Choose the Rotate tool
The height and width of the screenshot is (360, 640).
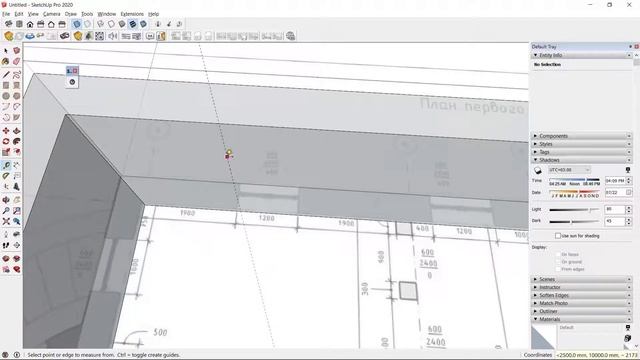pyautogui.click(x=6, y=141)
